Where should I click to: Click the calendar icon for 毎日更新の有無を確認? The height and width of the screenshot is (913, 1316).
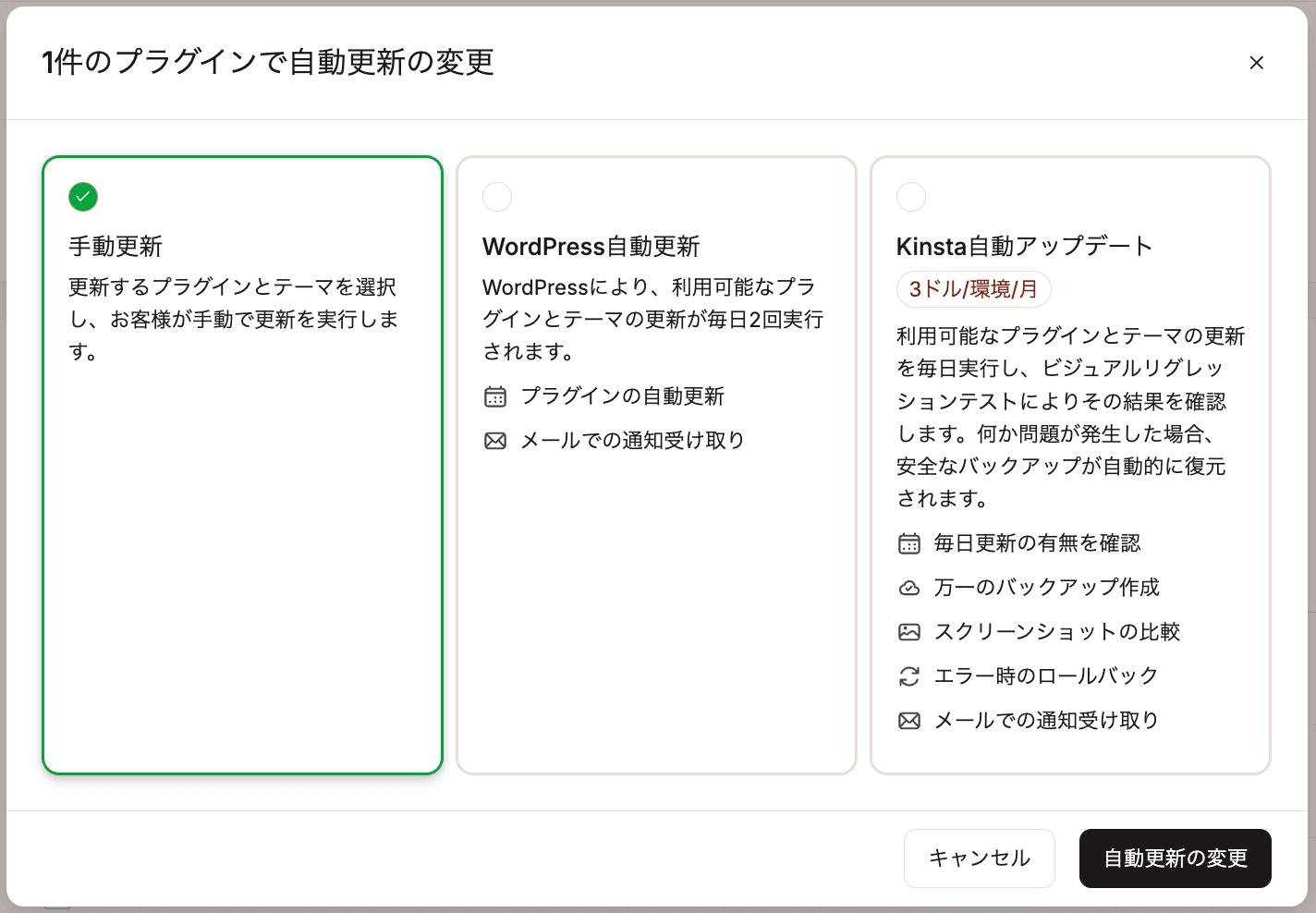tap(909, 542)
